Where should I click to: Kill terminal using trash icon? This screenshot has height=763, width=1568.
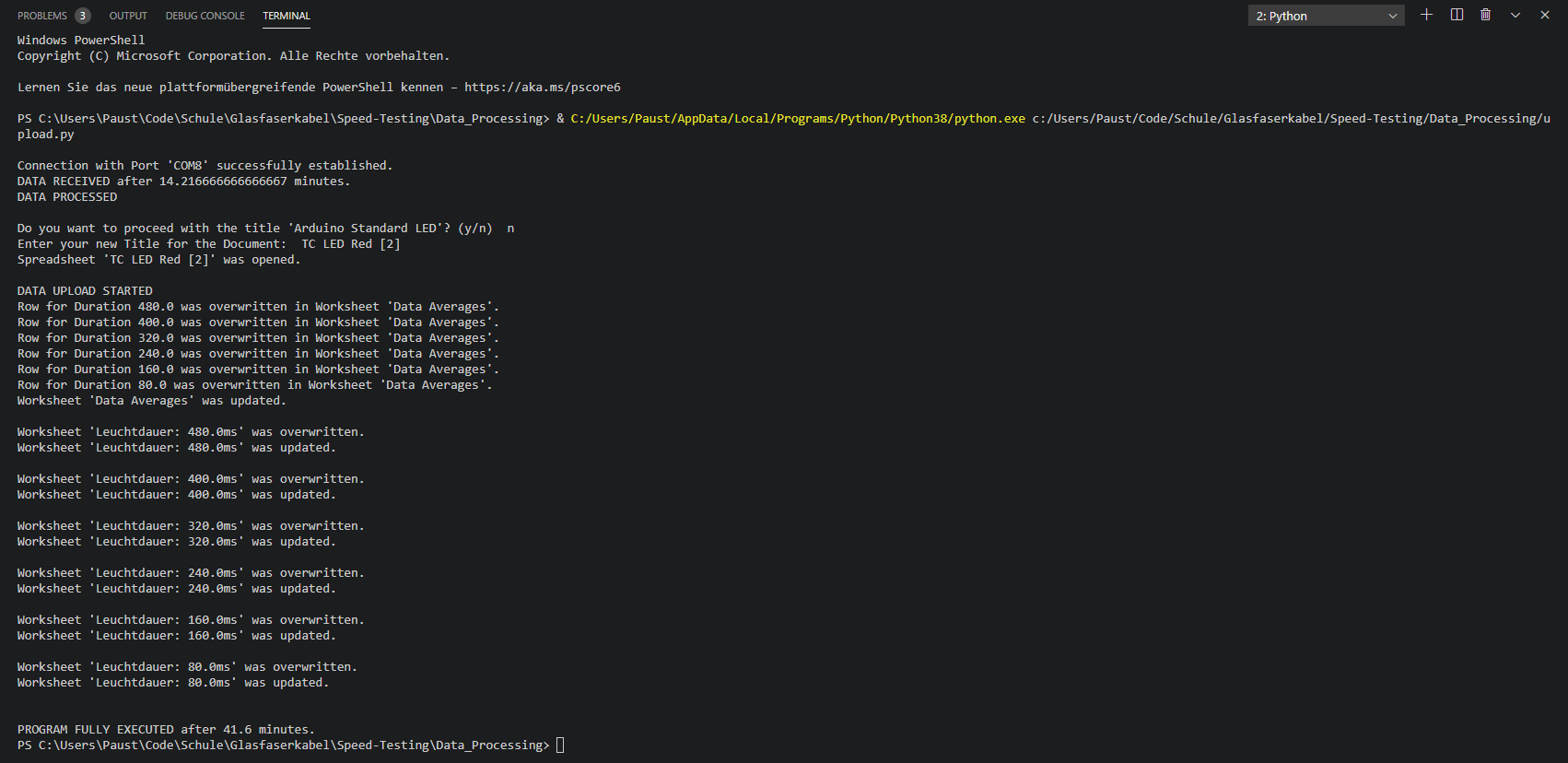[1485, 15]
